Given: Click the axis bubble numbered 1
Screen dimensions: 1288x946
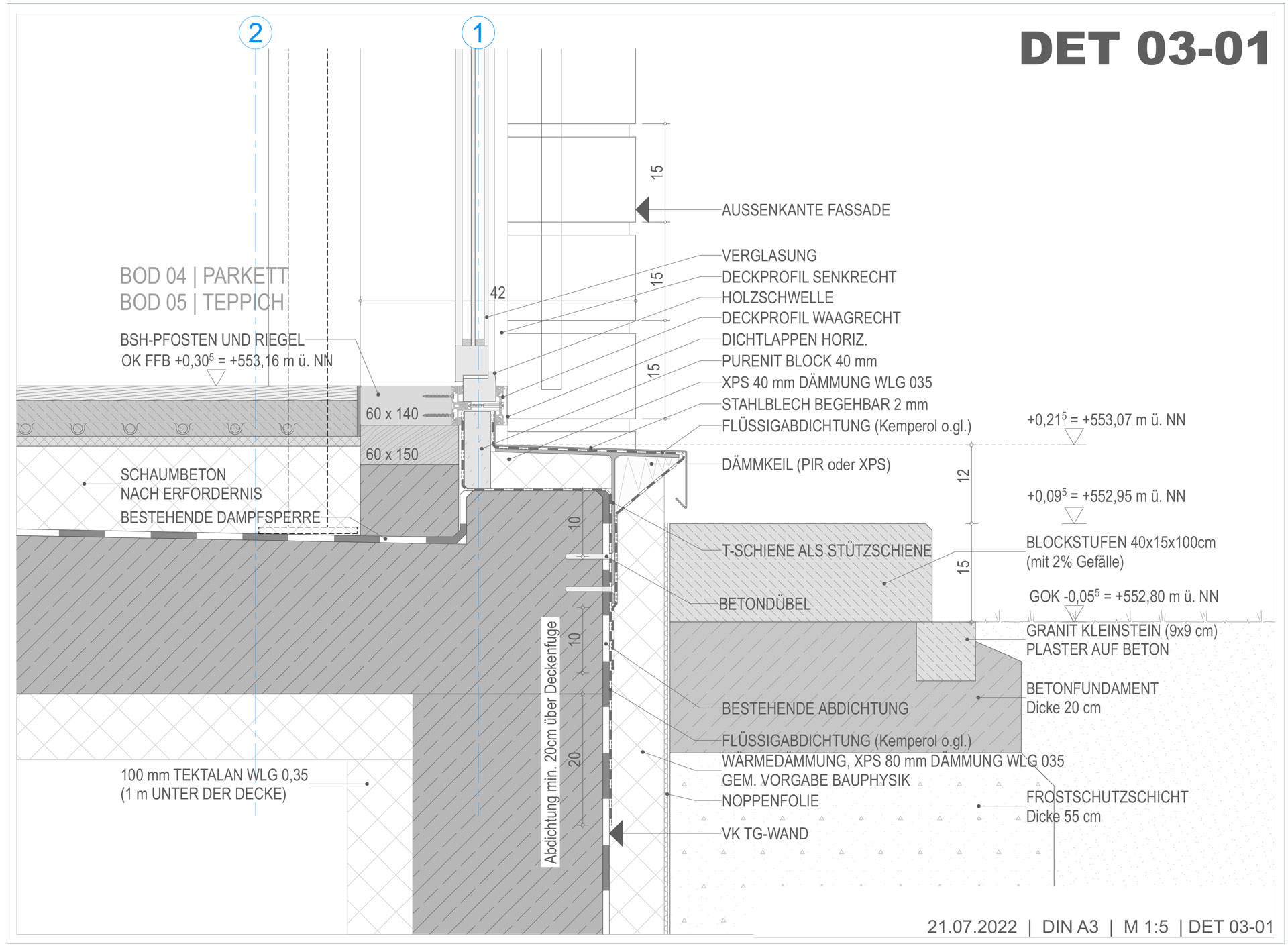Looking at the screenshot, I should click(x=478, y=32).
